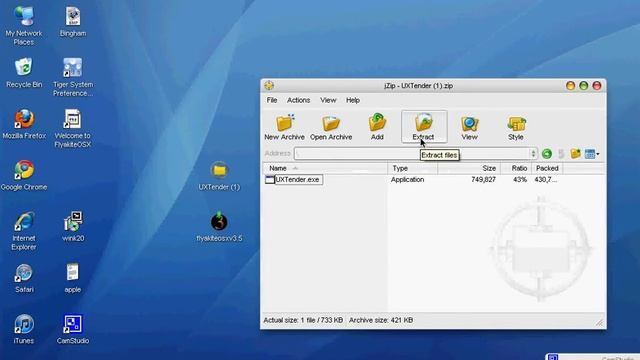Click the green maximize button of jZip
The width and height of the screenshot is (640, 360).
[x=584, y=85]
